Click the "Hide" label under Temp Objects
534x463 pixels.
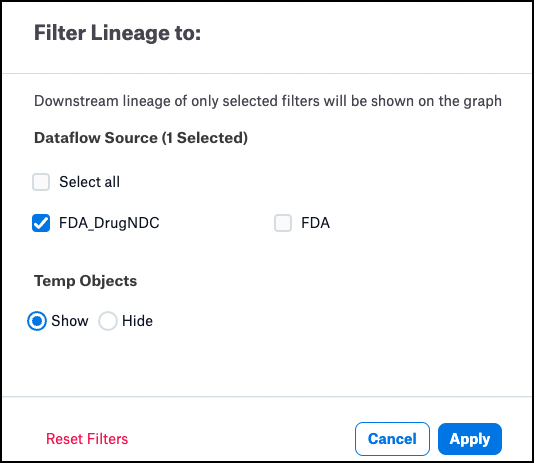[x=137, y=321]
